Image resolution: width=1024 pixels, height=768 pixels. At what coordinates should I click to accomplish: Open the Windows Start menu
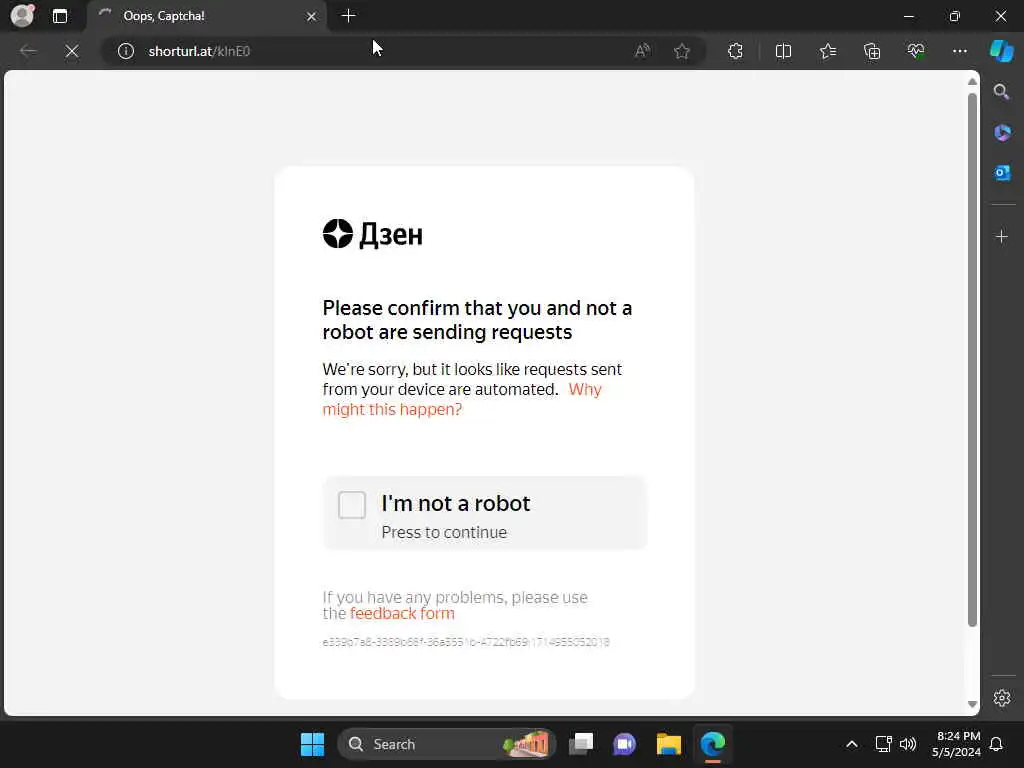[x=312, y=744]
